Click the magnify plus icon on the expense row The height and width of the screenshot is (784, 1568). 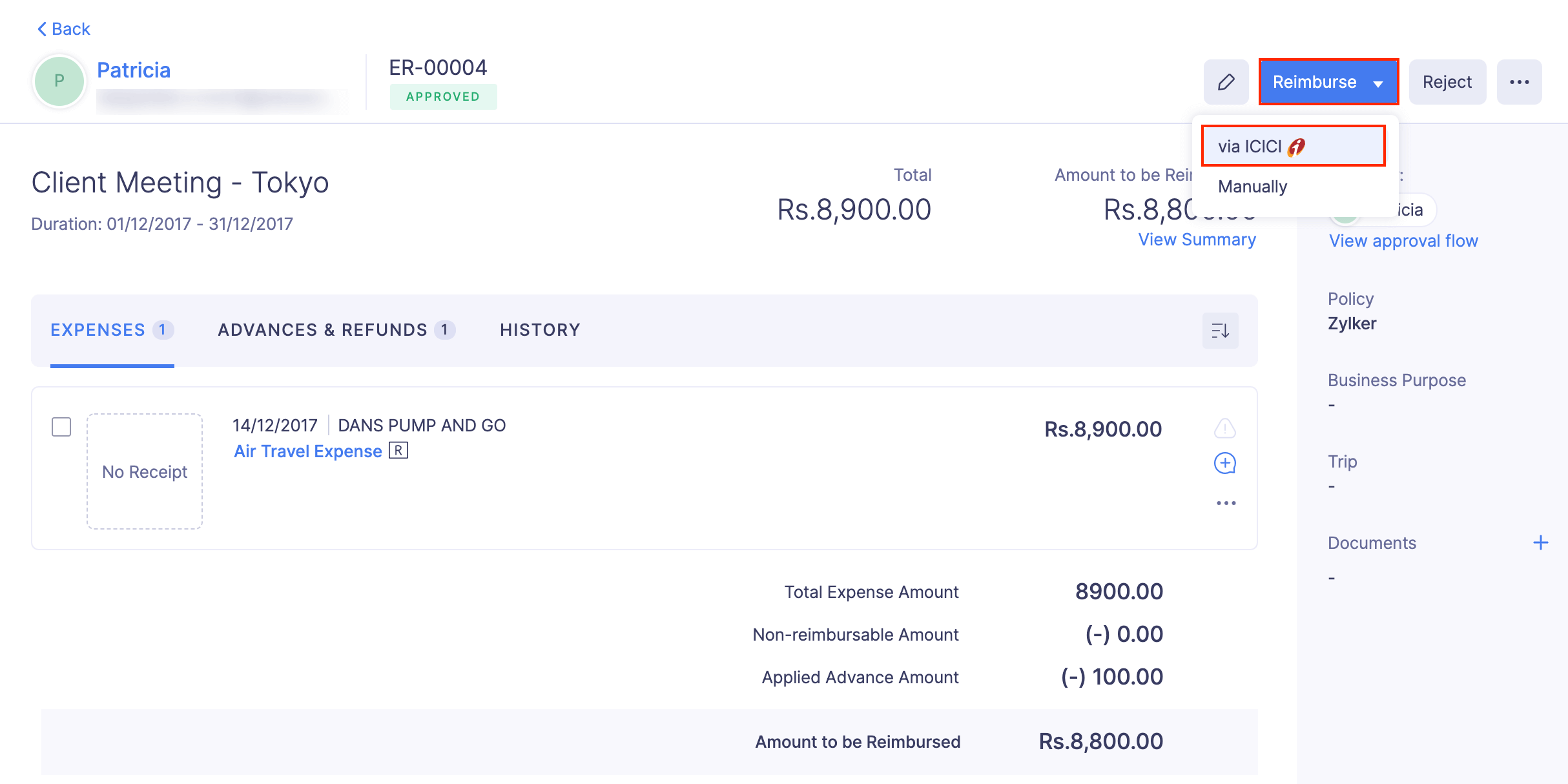point(1225,463)
